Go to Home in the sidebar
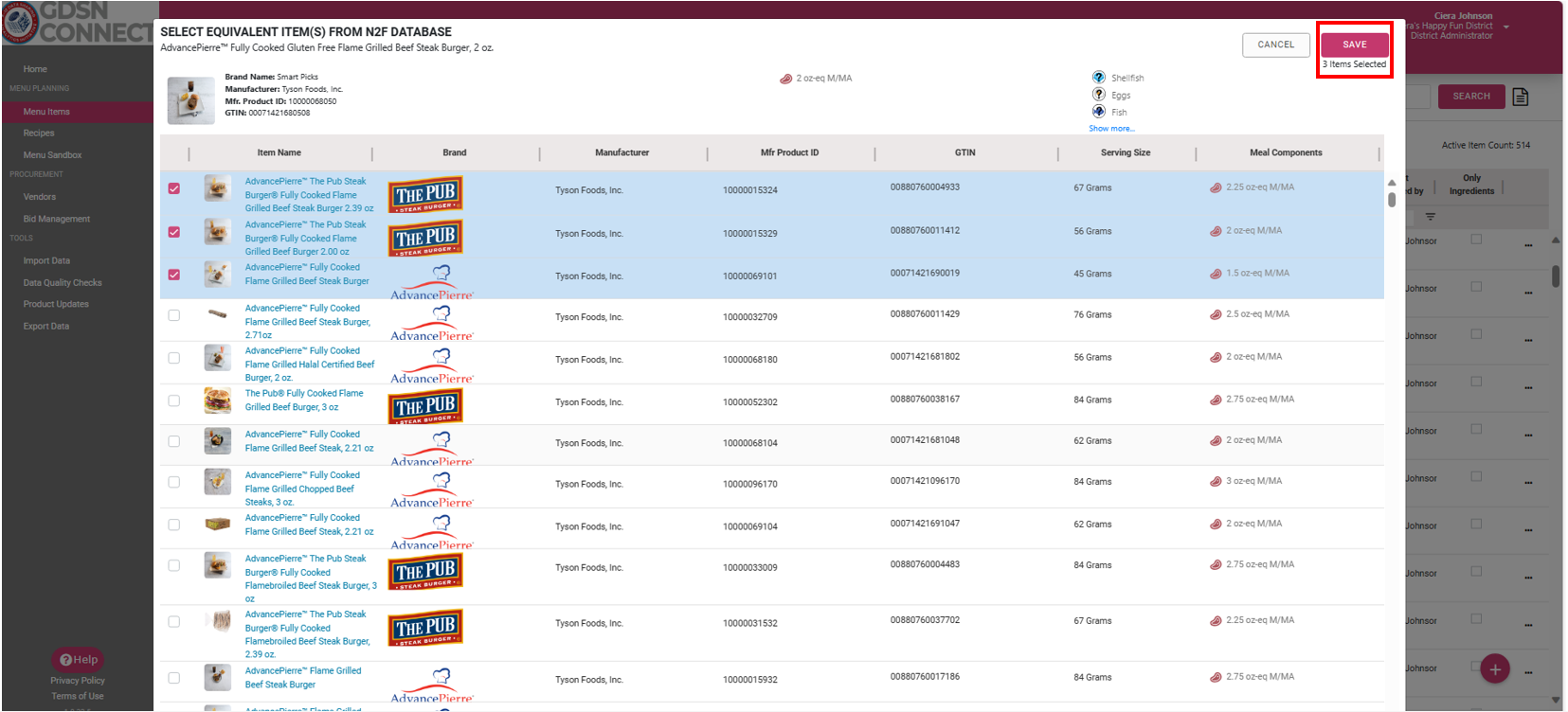 tap(35, 69)
